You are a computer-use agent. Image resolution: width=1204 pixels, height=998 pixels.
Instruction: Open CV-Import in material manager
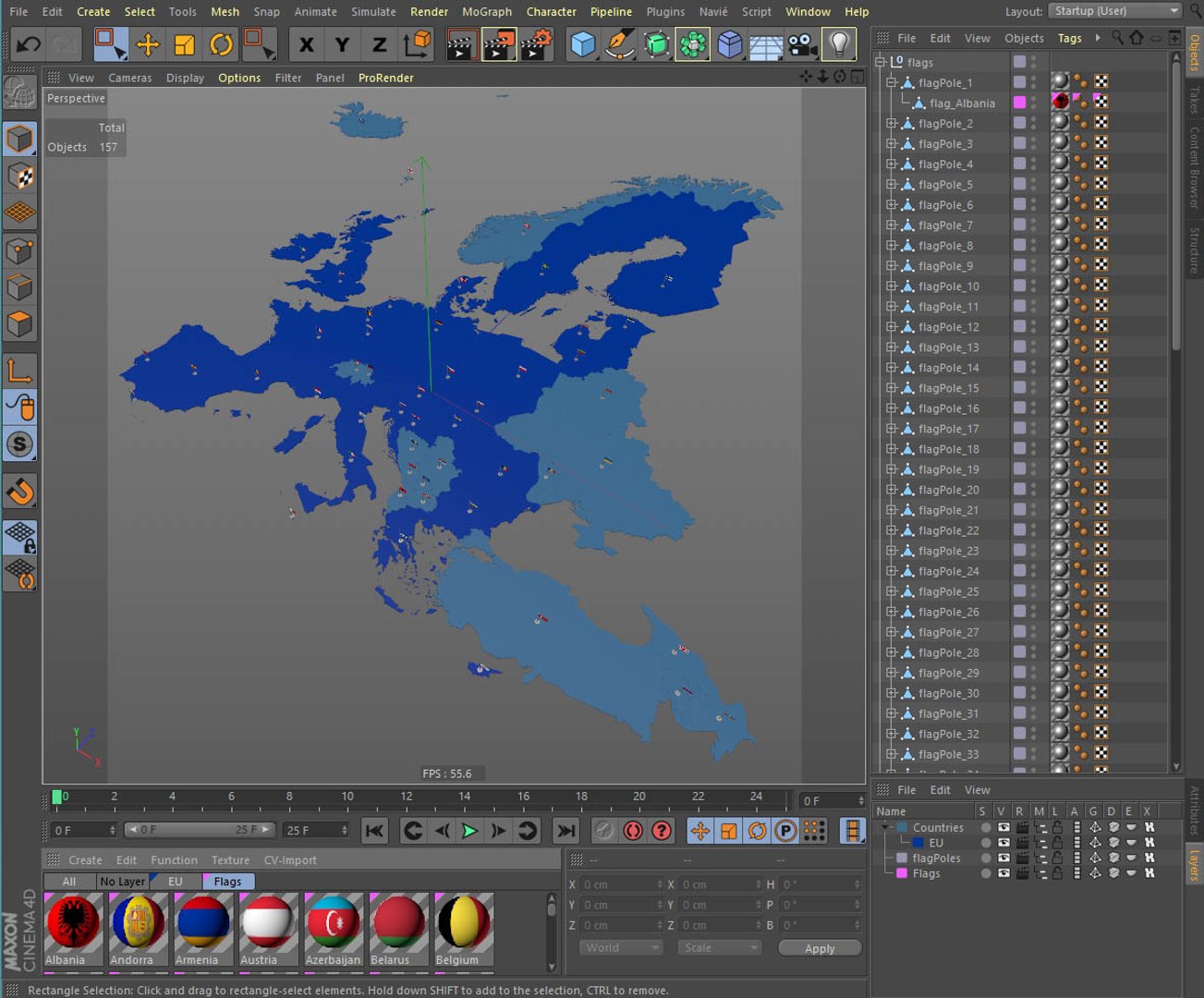[x=290, y=860]
